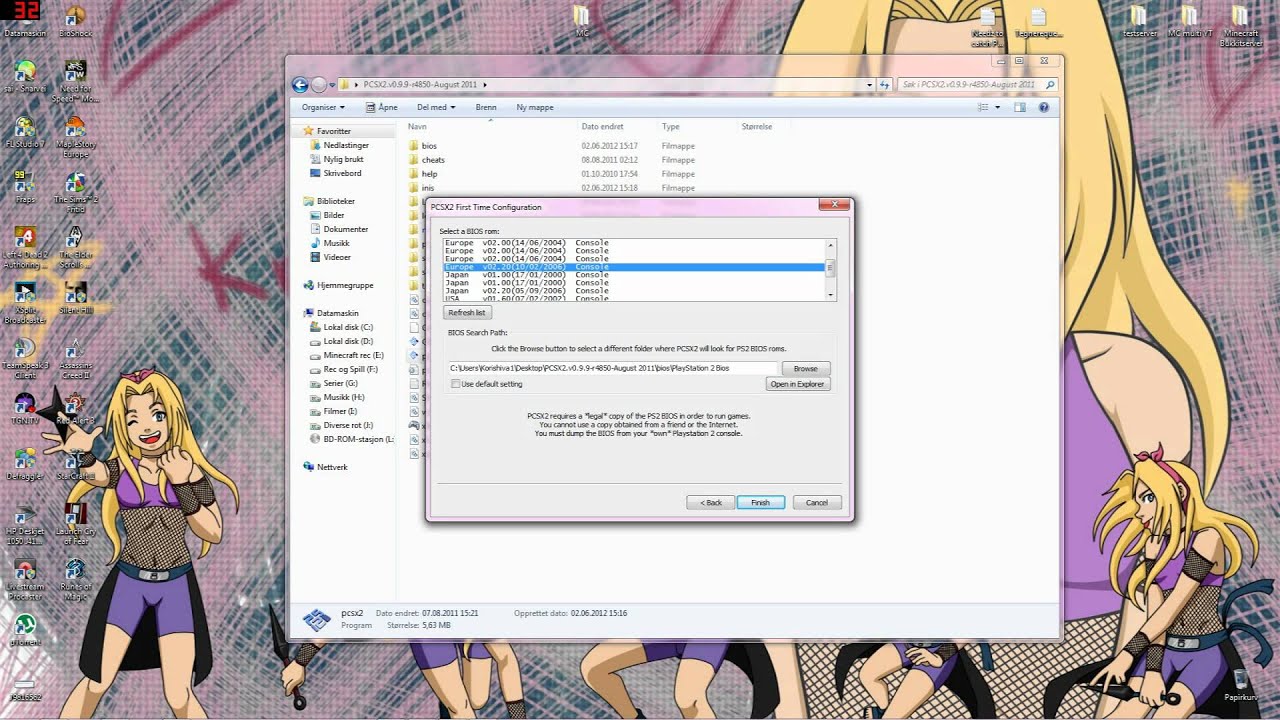Launch XSplit Broadcaster from desktop
Viewport: 1280px width, 720px height.
[24, 304]
